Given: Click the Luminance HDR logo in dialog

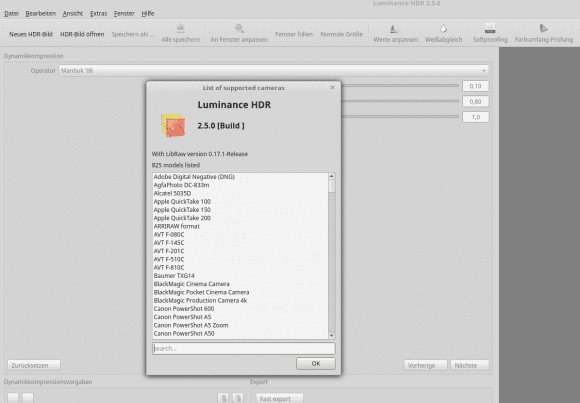Looking at the screenshot, I should 173,125.
